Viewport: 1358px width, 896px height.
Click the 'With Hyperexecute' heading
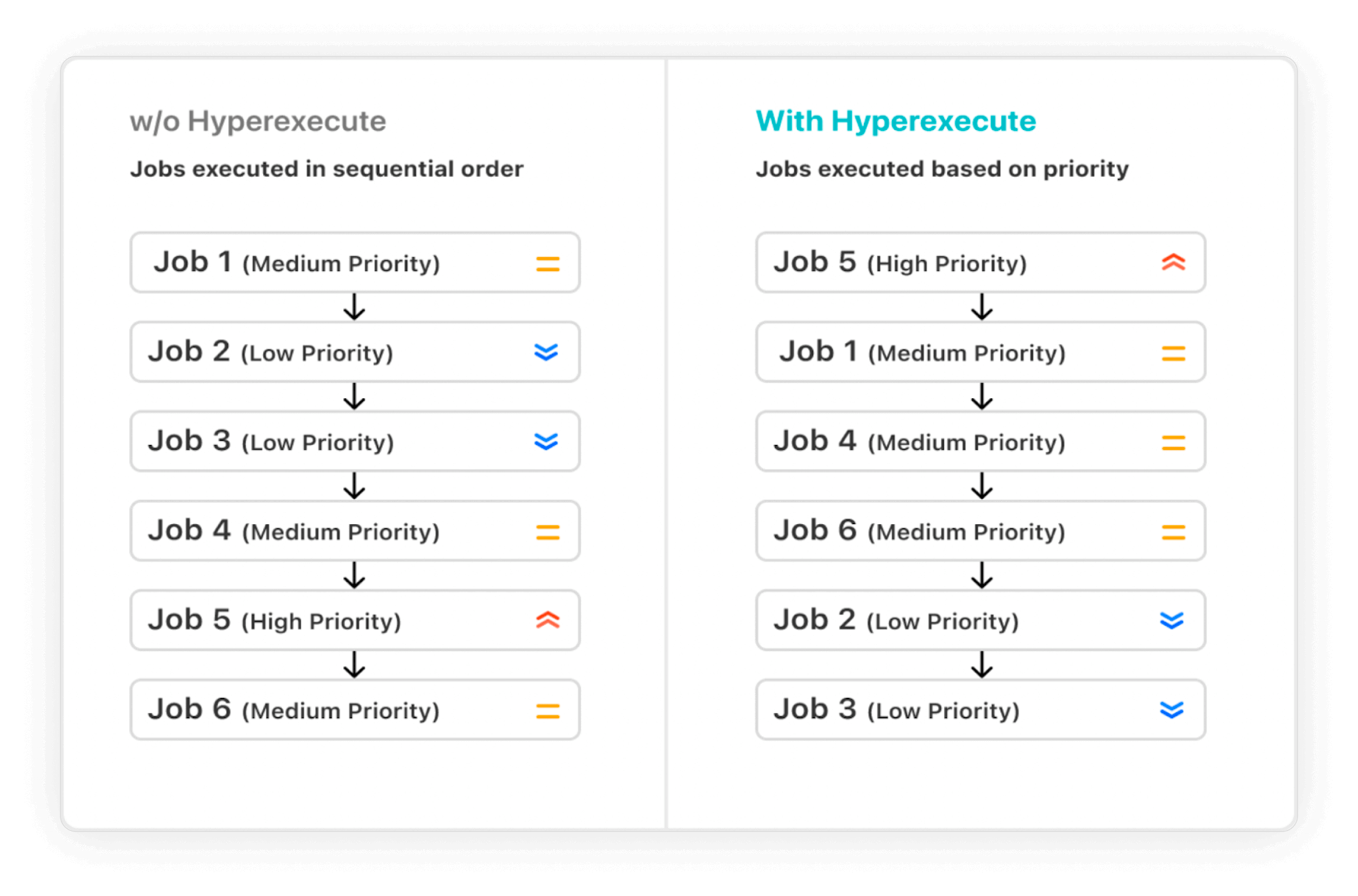(x=895, y=121)
